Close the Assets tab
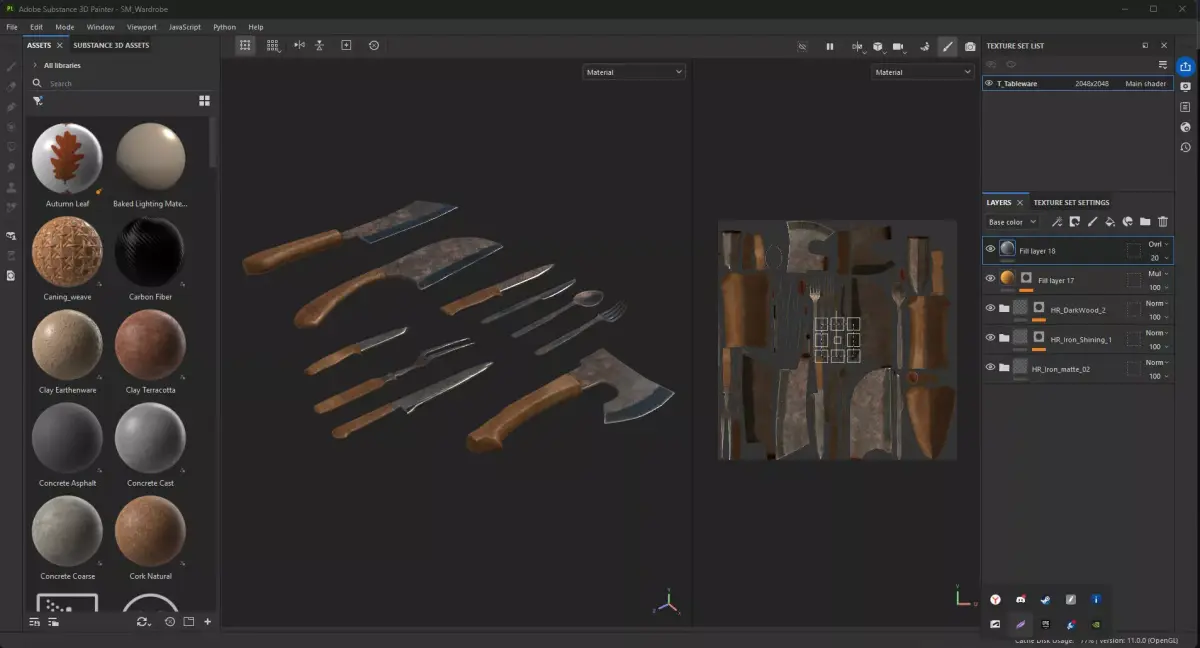Viewport: 1200px width, 648px height. tap(59, 45)
